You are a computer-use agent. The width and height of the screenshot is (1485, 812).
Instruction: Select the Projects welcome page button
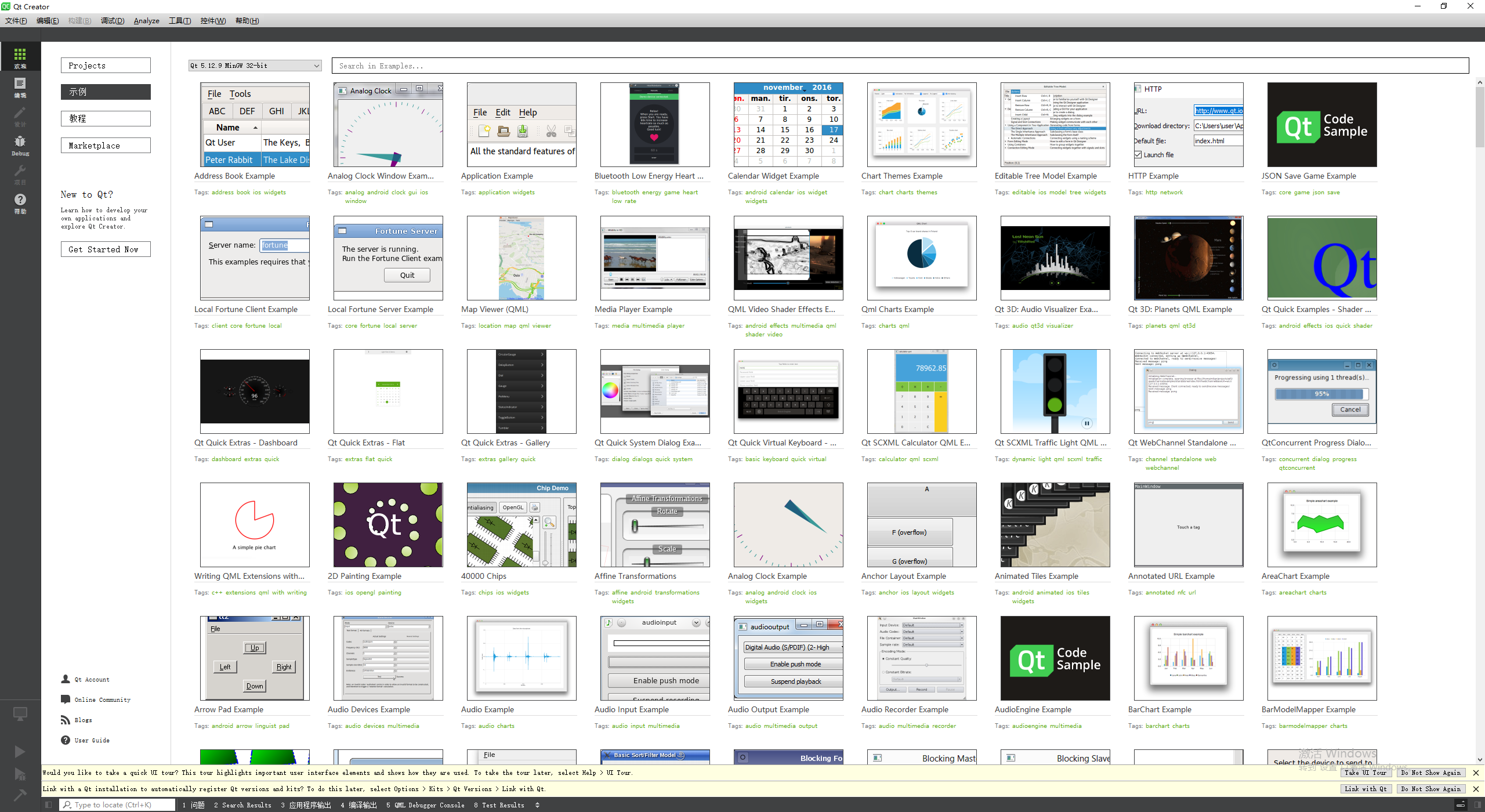tap(106, 66)
